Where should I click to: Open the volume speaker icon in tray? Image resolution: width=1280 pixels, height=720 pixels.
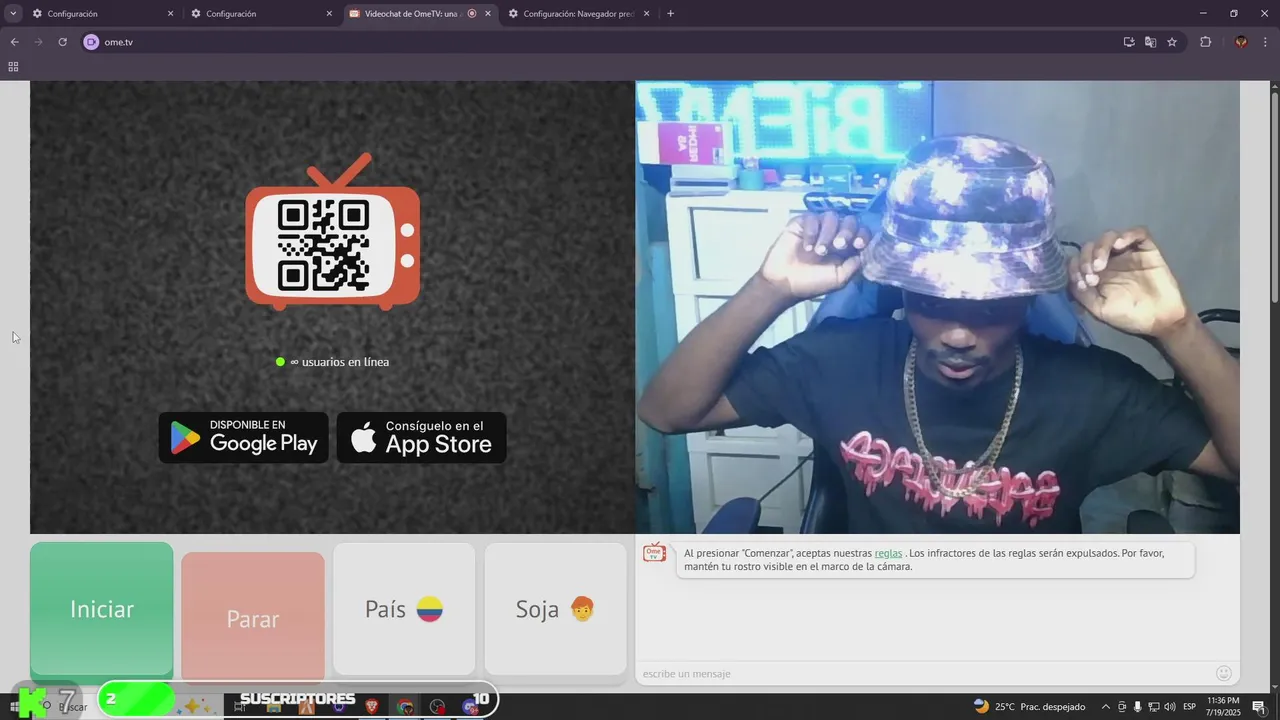point(1171,706)
